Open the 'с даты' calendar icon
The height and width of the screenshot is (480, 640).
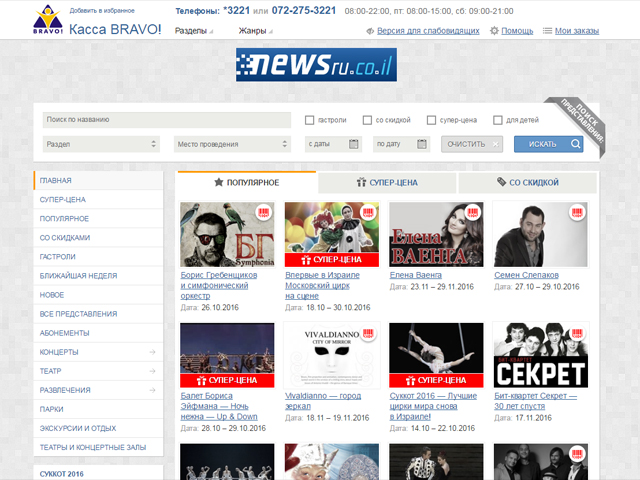click(353, 144)
